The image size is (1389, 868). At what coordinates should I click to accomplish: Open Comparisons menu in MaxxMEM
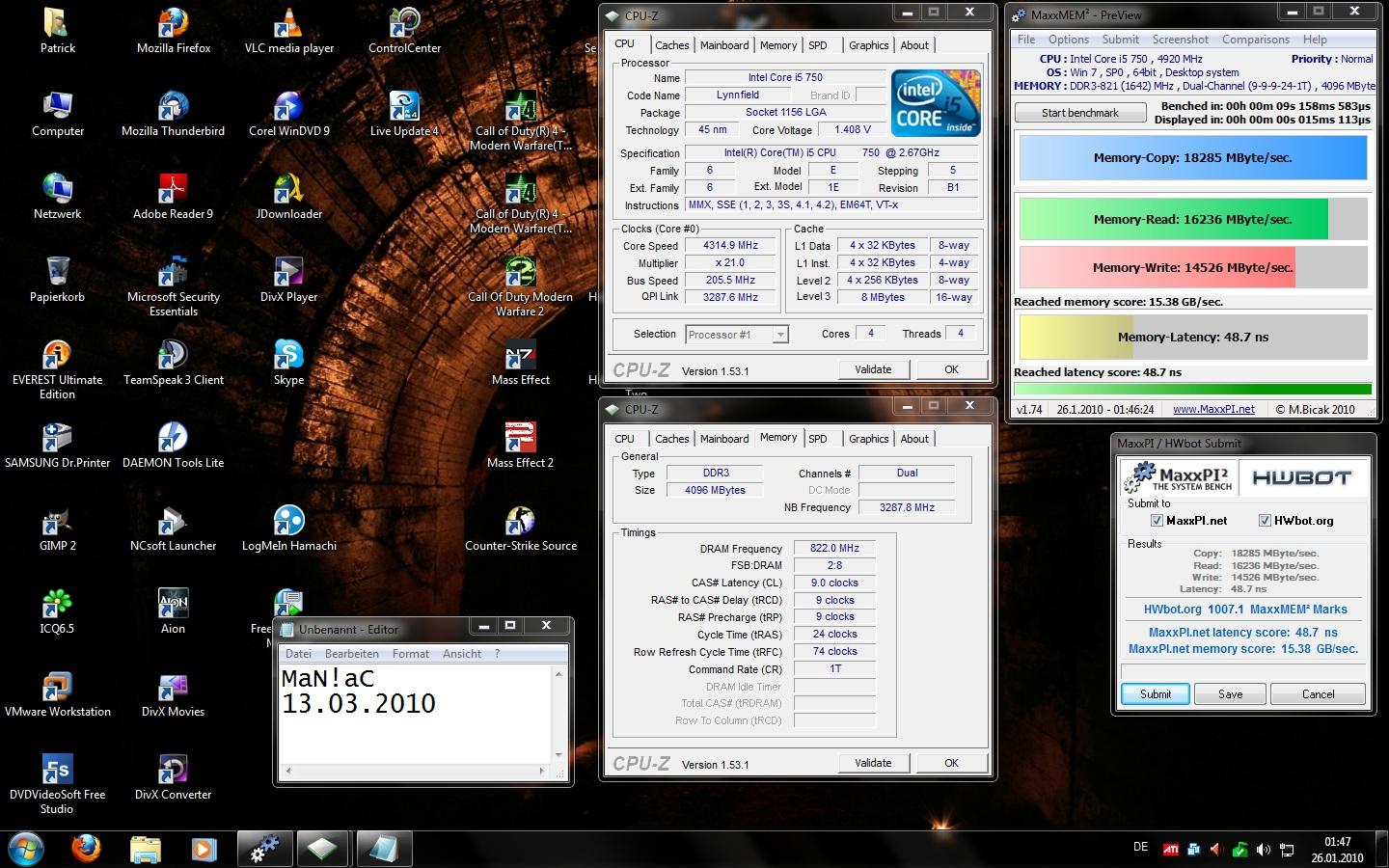(x=1256, y=40)
